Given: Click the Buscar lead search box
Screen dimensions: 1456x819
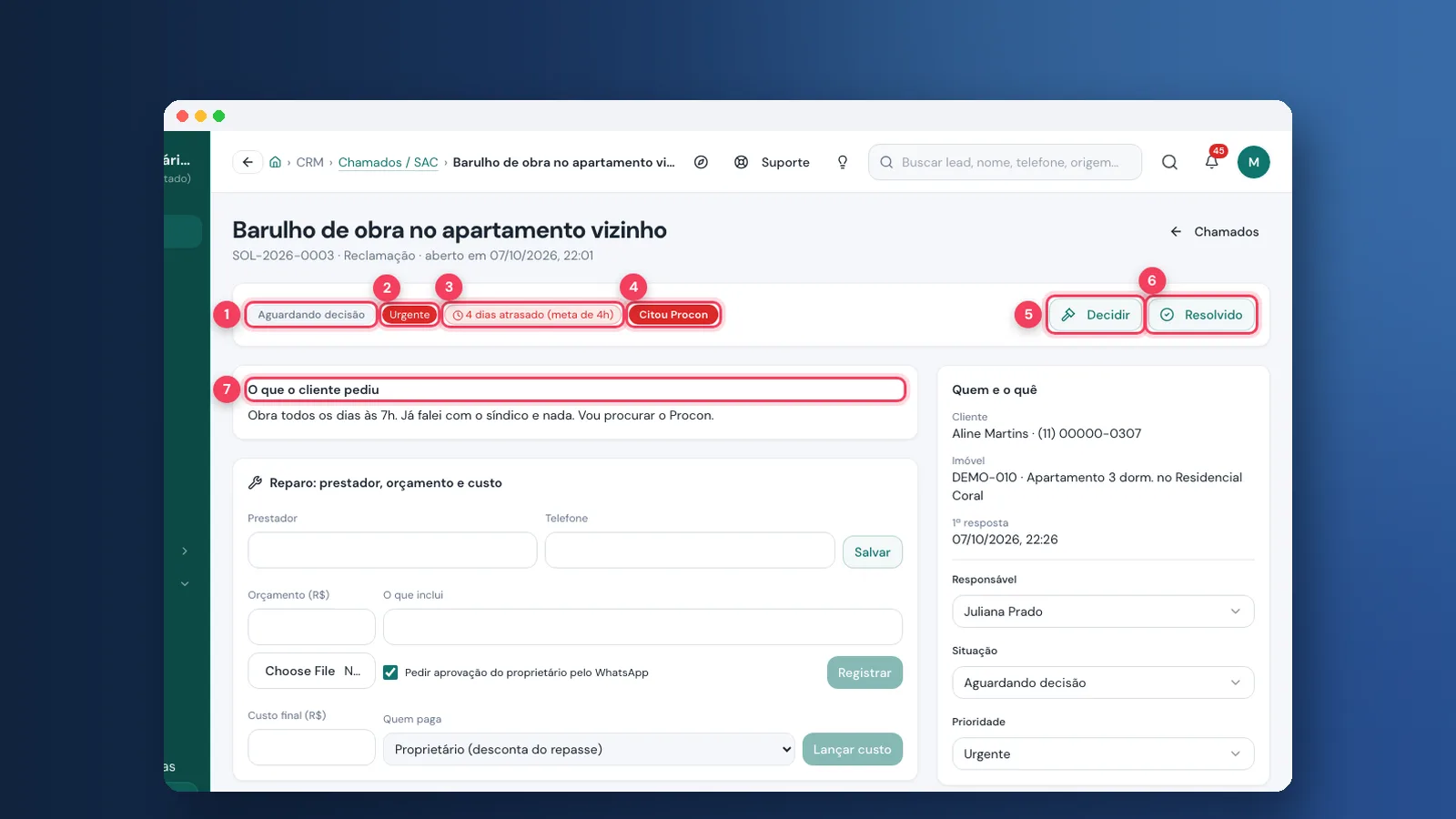Looking at the screenshot, I should pyautogui.click(x=1005, y=162).
